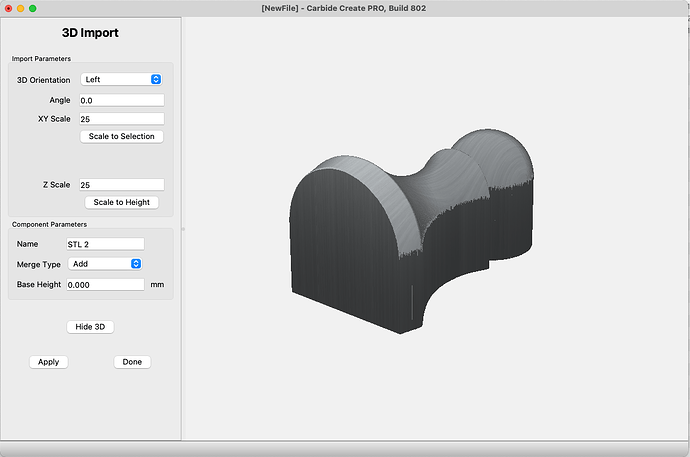Click the Base Height input field
The width and height of the screenshot is (690, 457).
click(105, 285)
